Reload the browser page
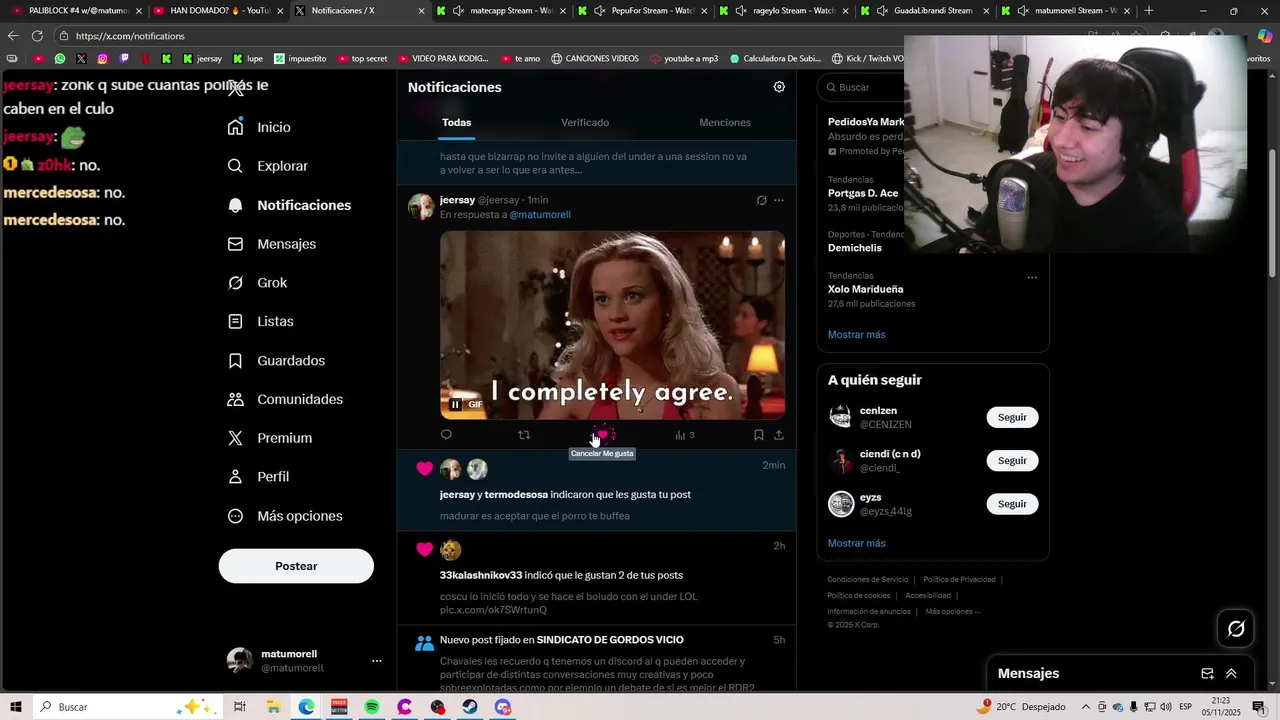The image size is (1280, 720). click(37, 36)
